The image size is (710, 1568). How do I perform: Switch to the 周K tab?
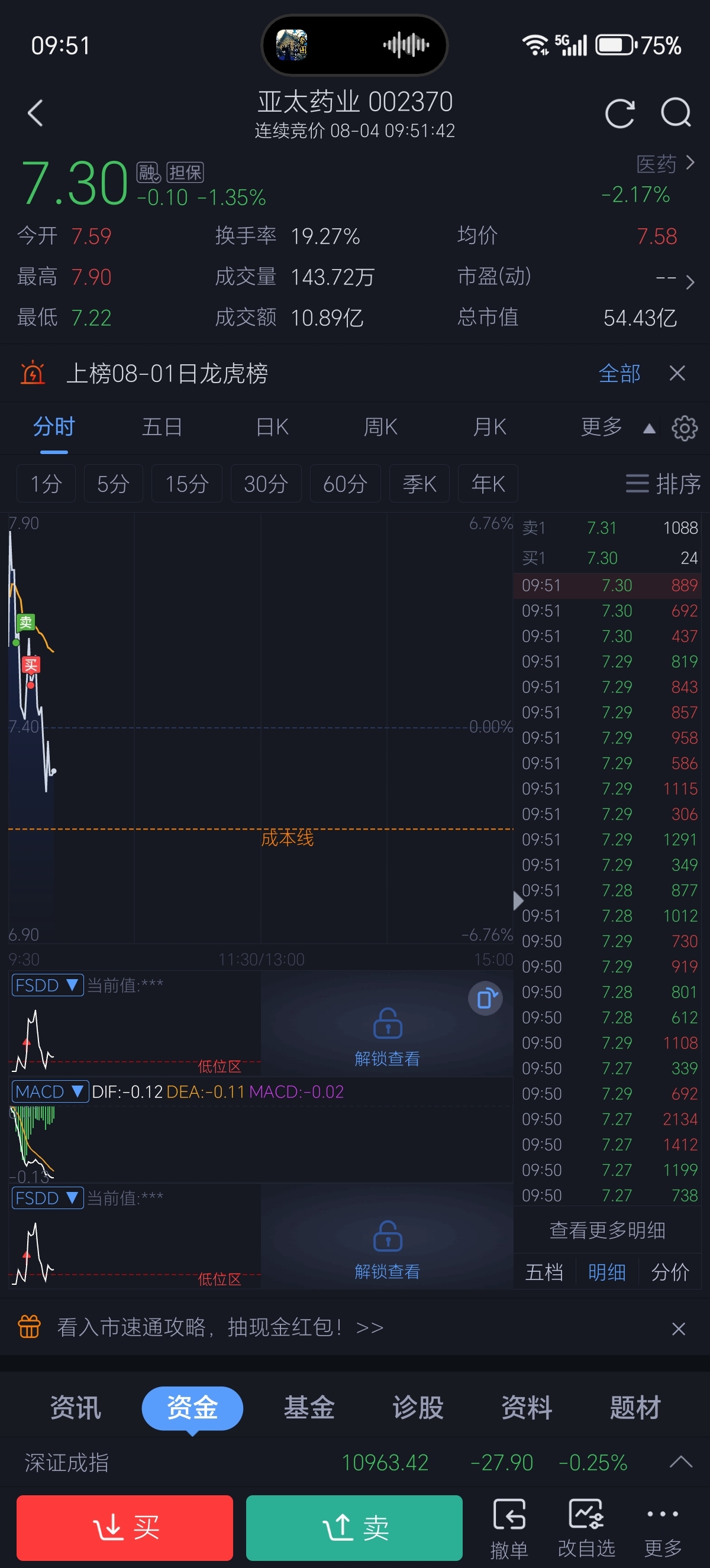point(380,427)
